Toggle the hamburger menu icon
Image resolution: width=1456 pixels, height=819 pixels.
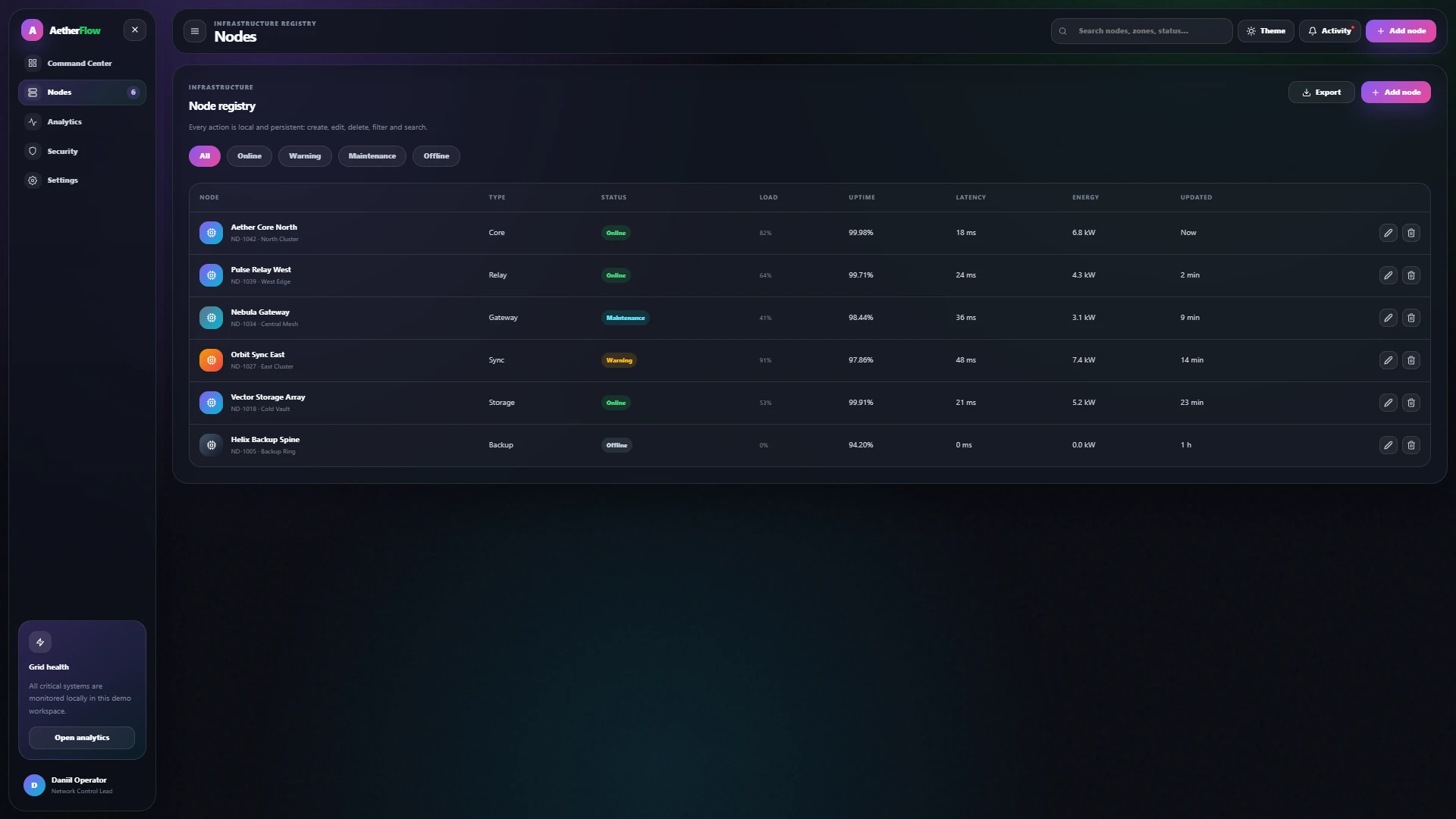pyautogui.click(x=195, y=31)
